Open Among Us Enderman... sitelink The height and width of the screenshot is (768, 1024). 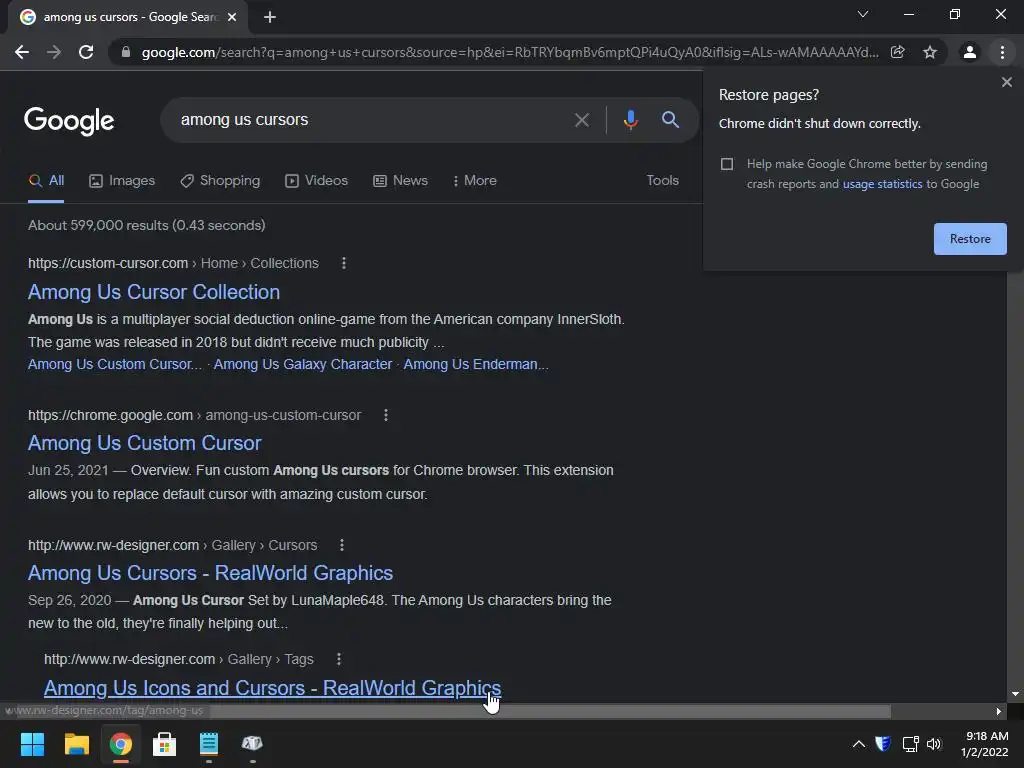pyautogui.click(x=475, y=364)
